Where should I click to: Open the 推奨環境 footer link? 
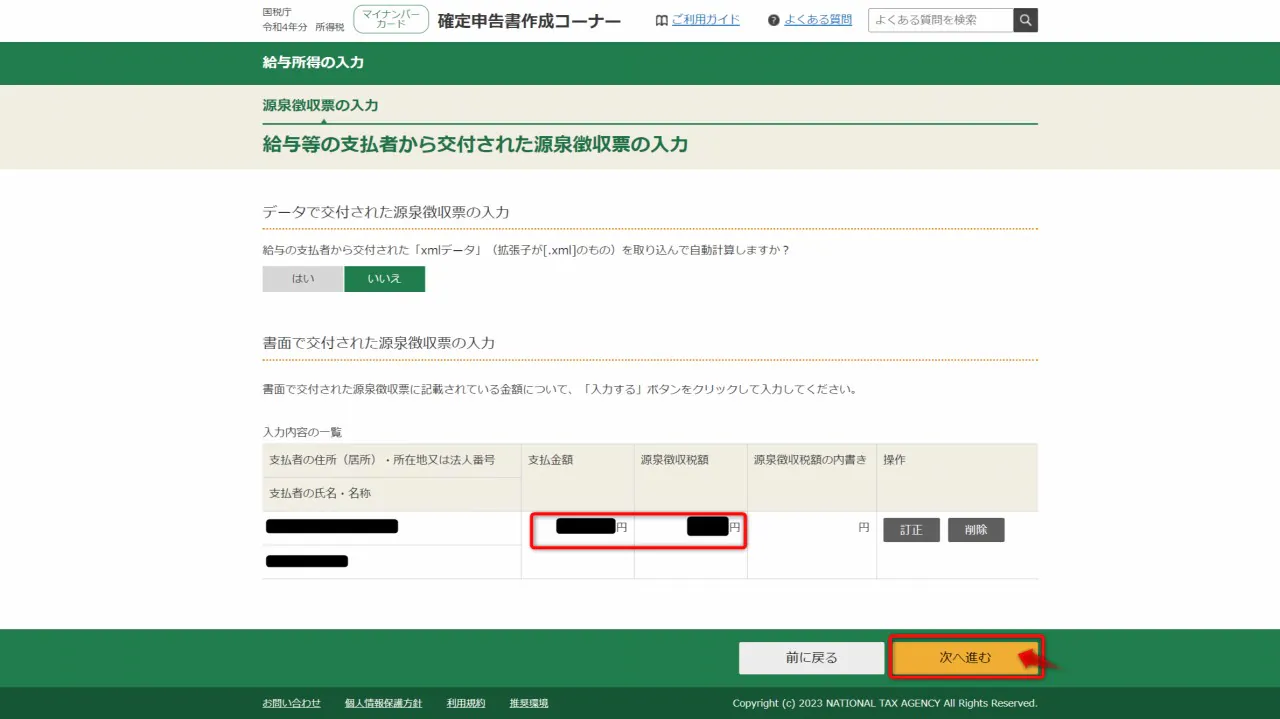(x=528, y=703)
